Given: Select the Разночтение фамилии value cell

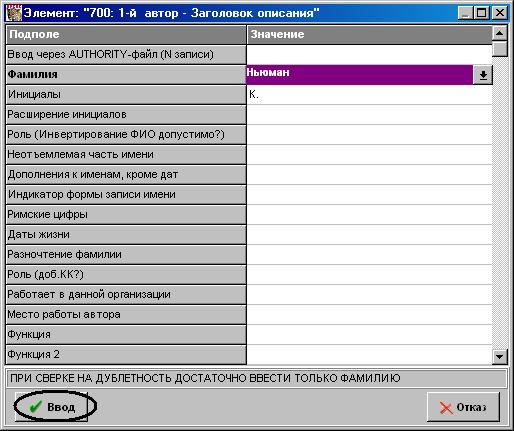Looking at the screenshot, I should coord(369,255).
